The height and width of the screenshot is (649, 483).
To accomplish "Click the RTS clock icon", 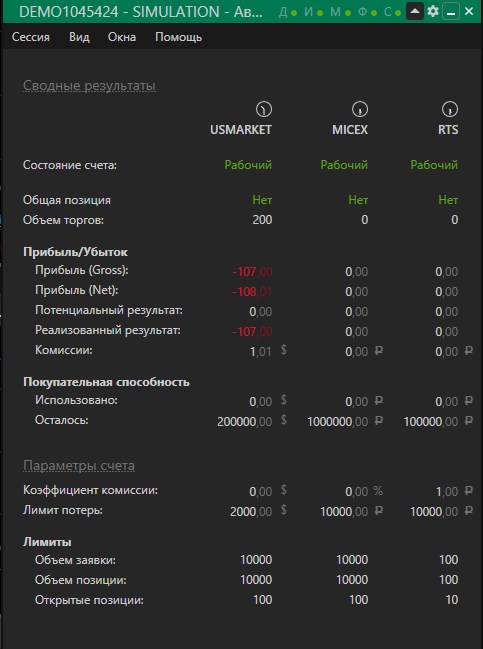I will (x=450, y=109).
